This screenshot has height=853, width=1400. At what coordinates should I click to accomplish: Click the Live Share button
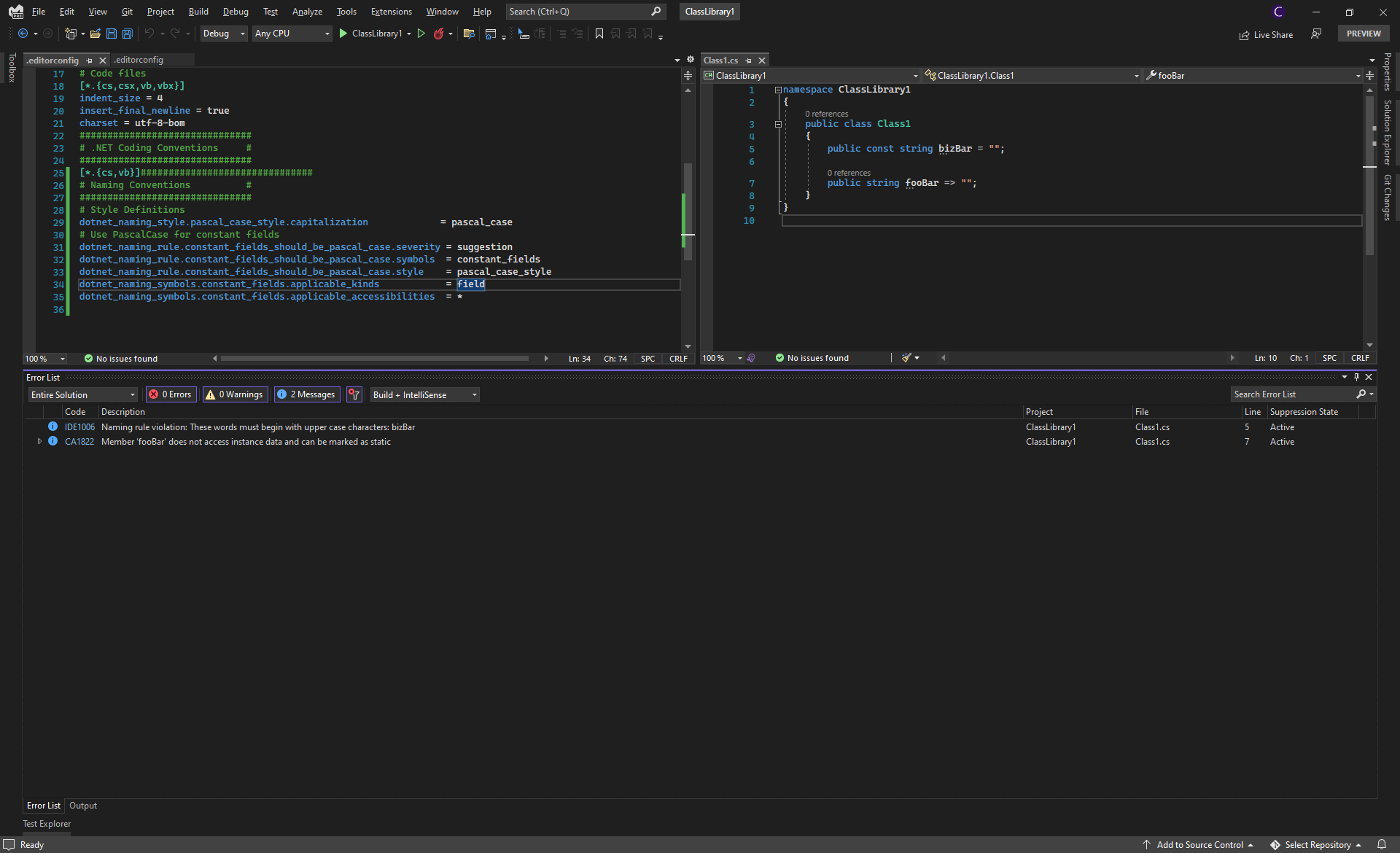1267,34
